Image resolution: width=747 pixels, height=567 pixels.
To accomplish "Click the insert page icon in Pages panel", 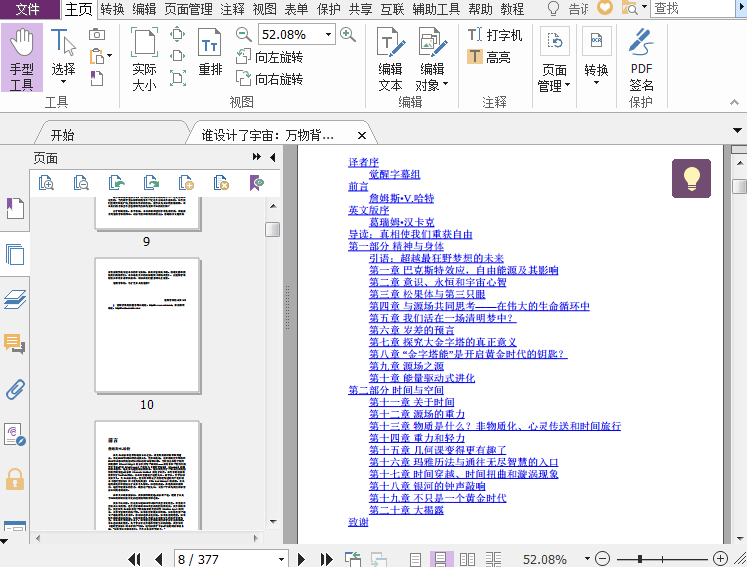I will tap(186, 182).
